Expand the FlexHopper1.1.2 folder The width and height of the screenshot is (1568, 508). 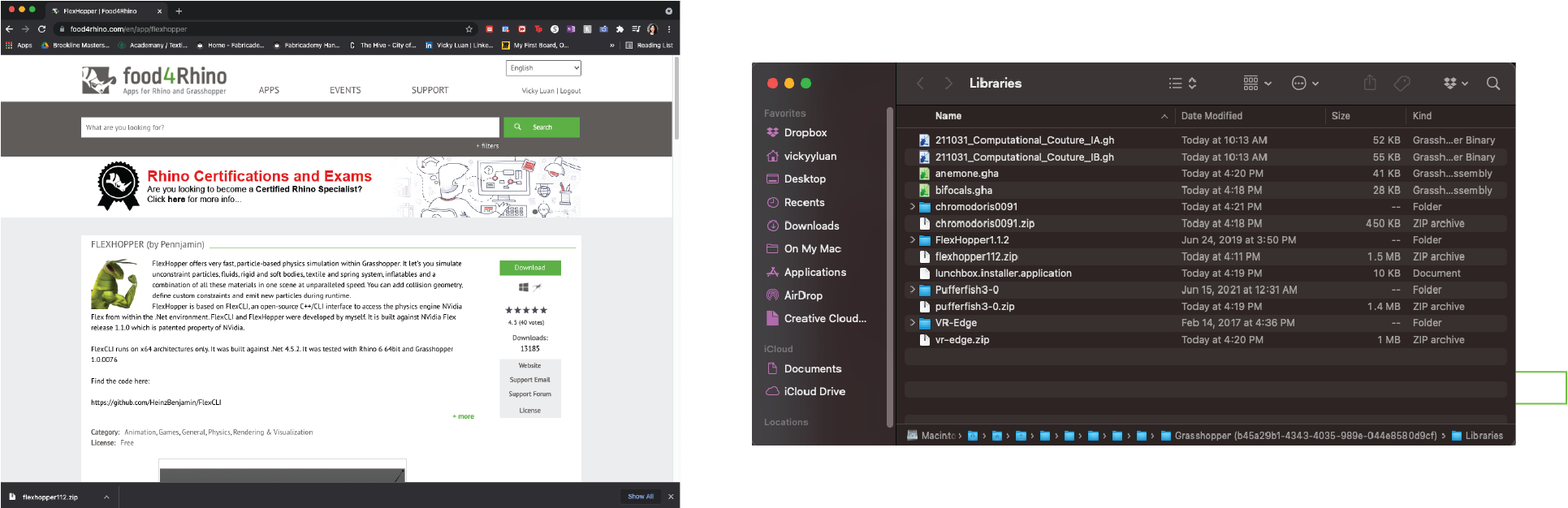pos(912,240)
